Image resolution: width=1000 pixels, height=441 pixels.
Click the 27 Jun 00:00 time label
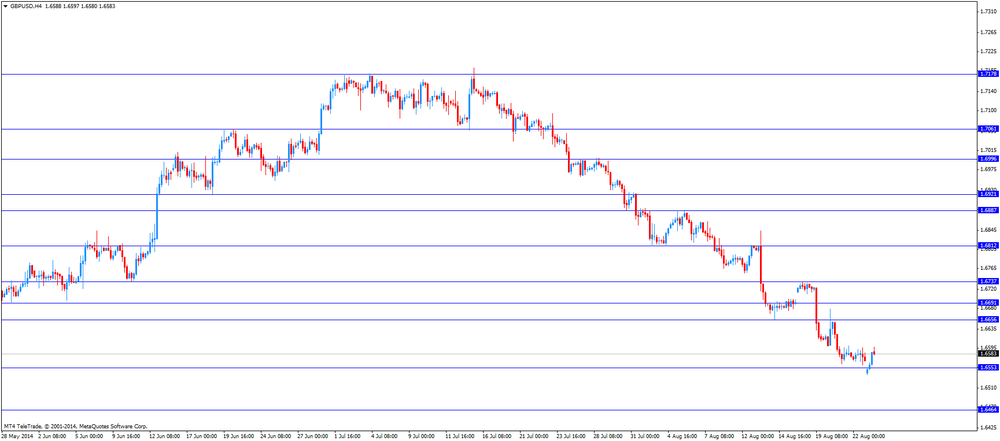311,436
